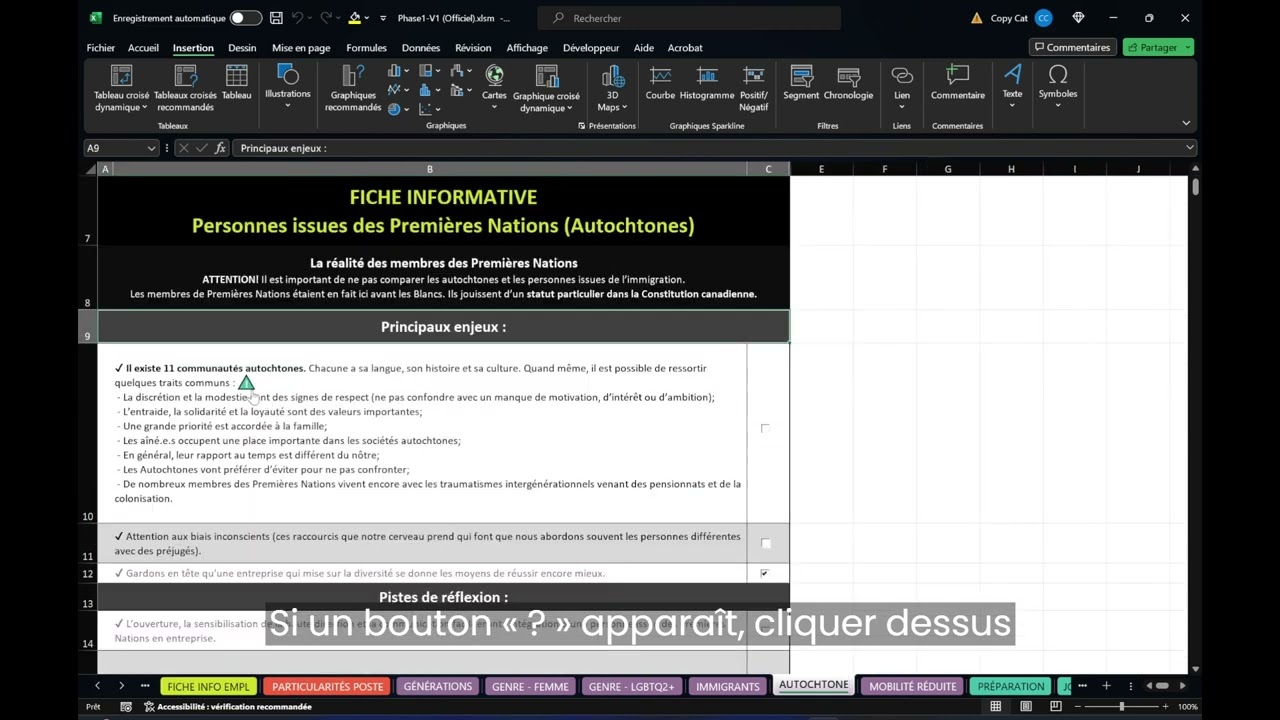This screenshot has width=1280, height=720.
Task: Insert a Segment filter
Action: click(x=801, y=83)
